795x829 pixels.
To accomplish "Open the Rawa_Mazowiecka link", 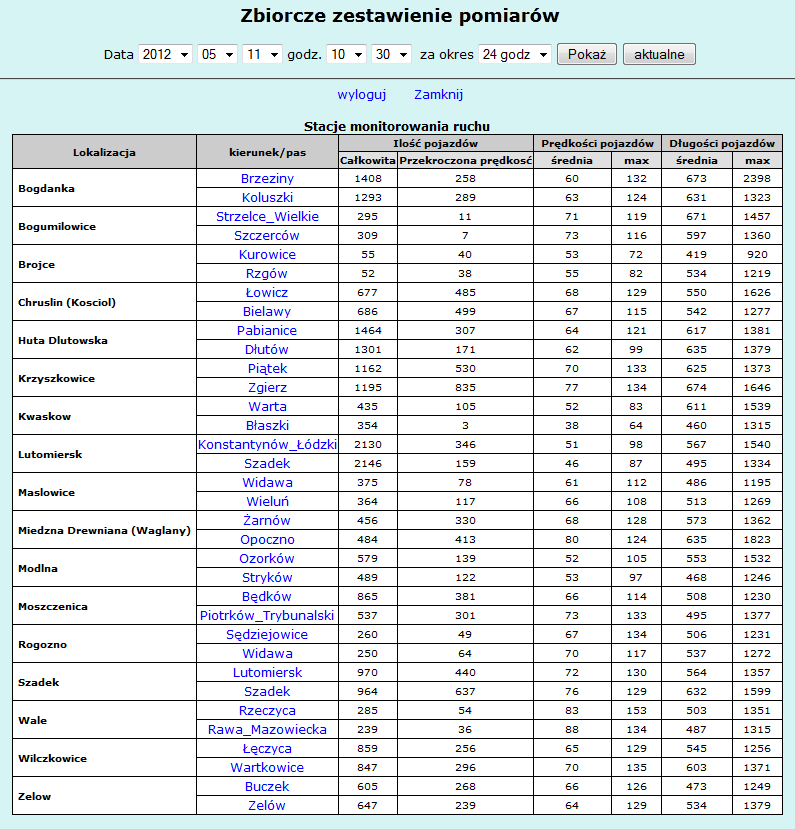I will [267, 731].
